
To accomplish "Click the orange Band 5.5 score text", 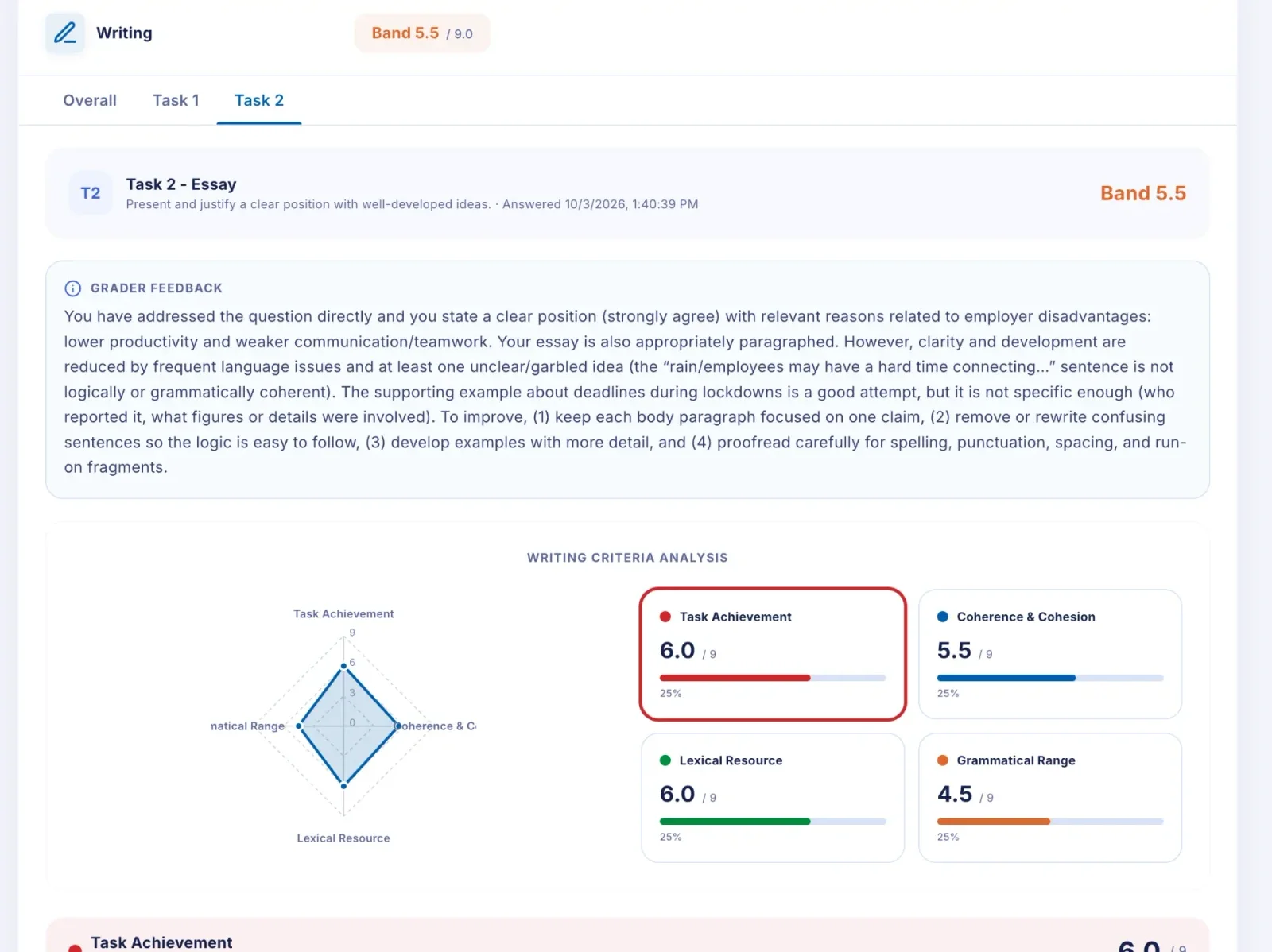I will (x=1143, y=193).
